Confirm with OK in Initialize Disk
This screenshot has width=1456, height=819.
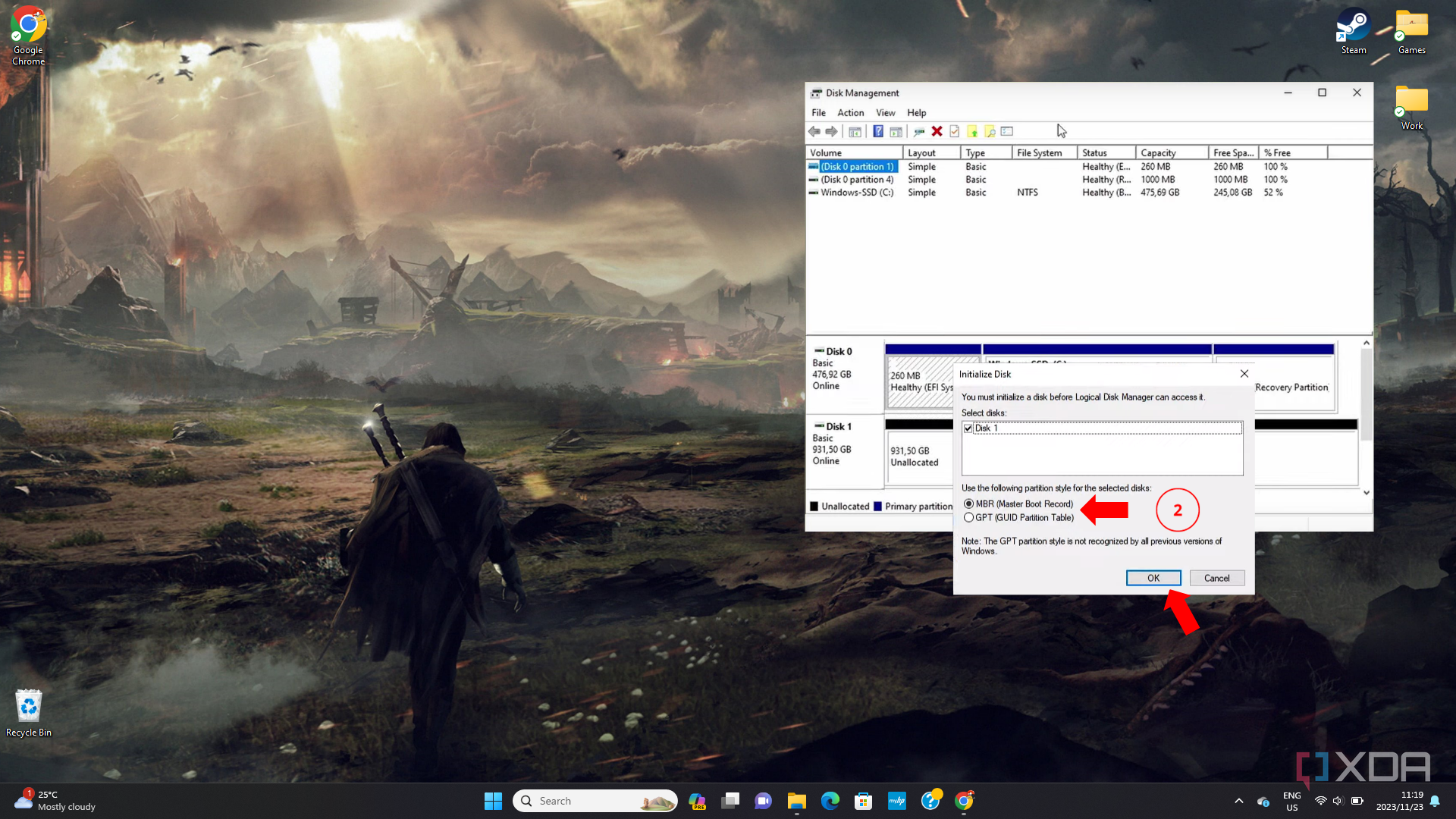coord(1153,578)
